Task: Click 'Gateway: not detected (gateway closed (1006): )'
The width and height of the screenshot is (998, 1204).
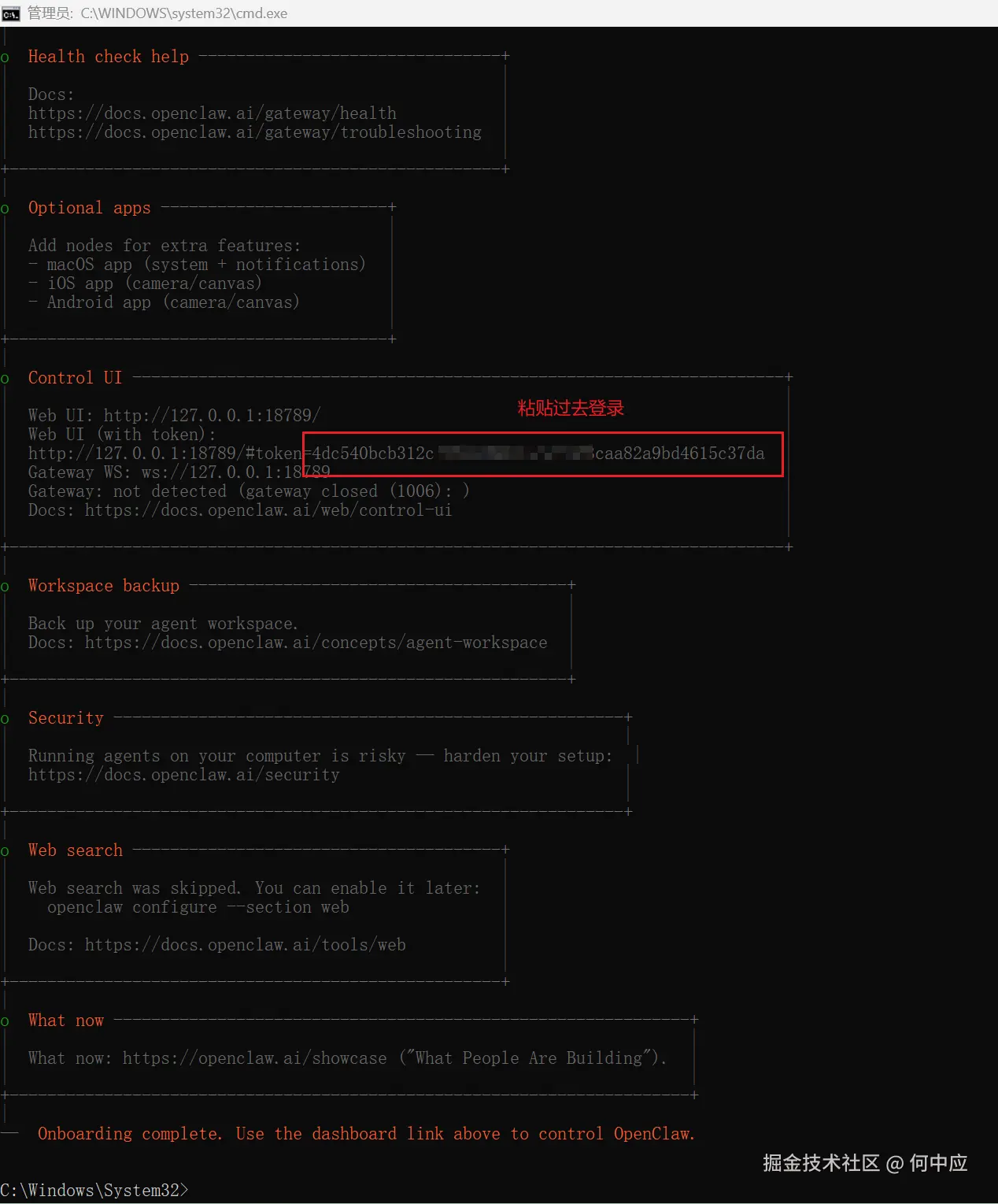Action: click(249, 491)
